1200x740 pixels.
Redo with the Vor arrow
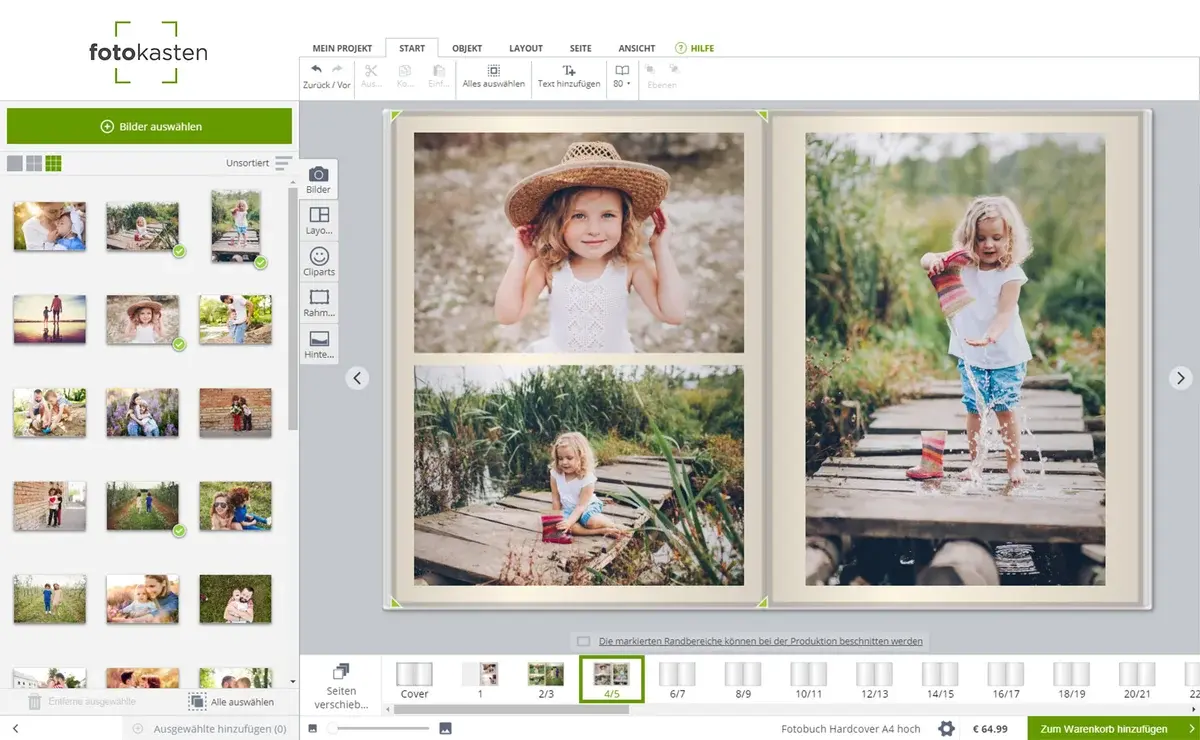337,70
